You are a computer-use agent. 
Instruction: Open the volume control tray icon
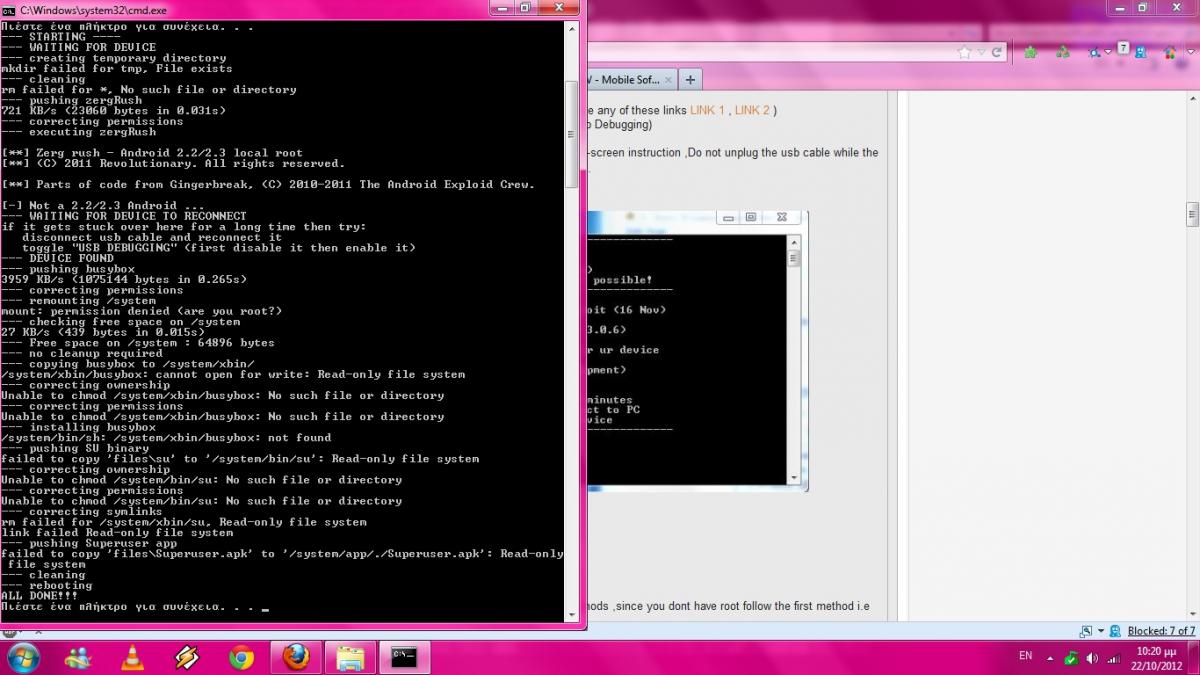(x=1091, y=659)
